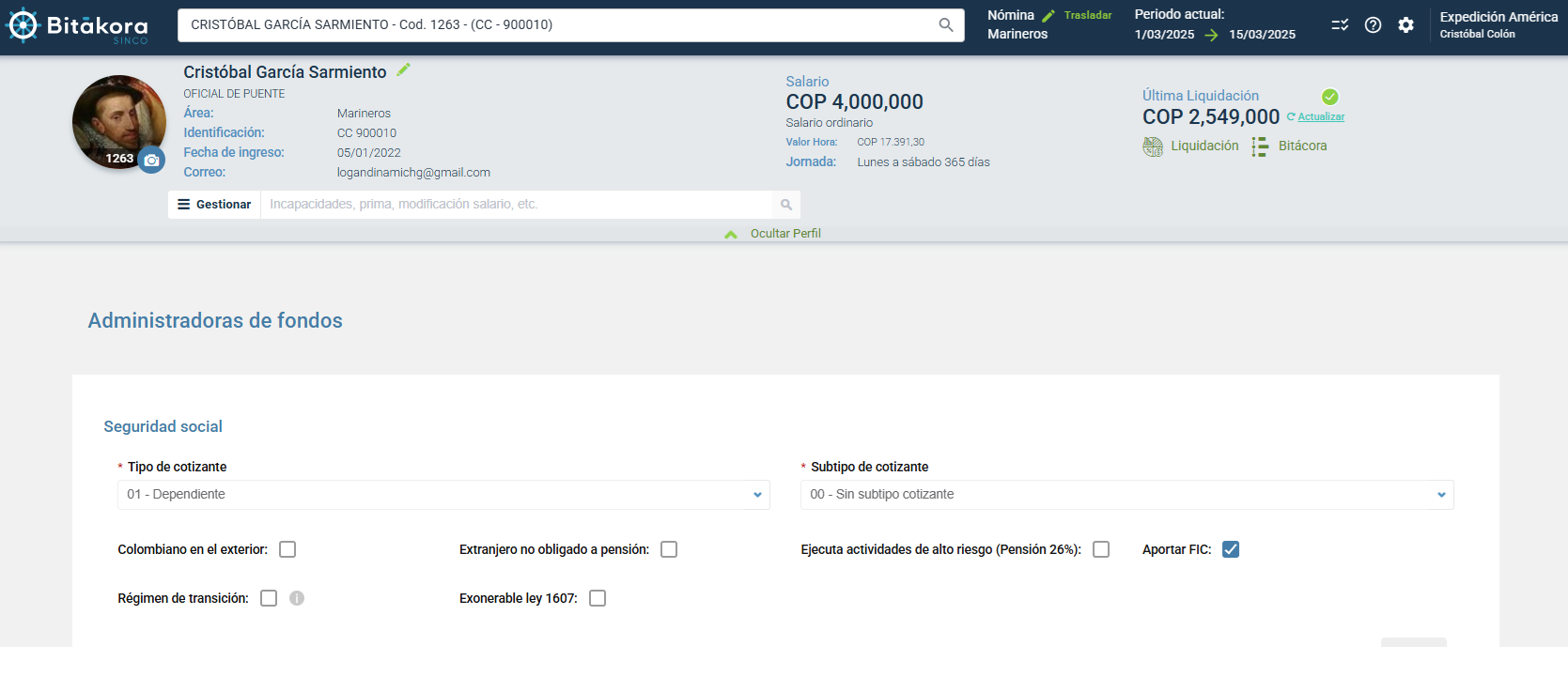This screenshot has width=1568, height=692.
Task: Check Extranjero no obligado a pensión
Action: pos(669,549)
